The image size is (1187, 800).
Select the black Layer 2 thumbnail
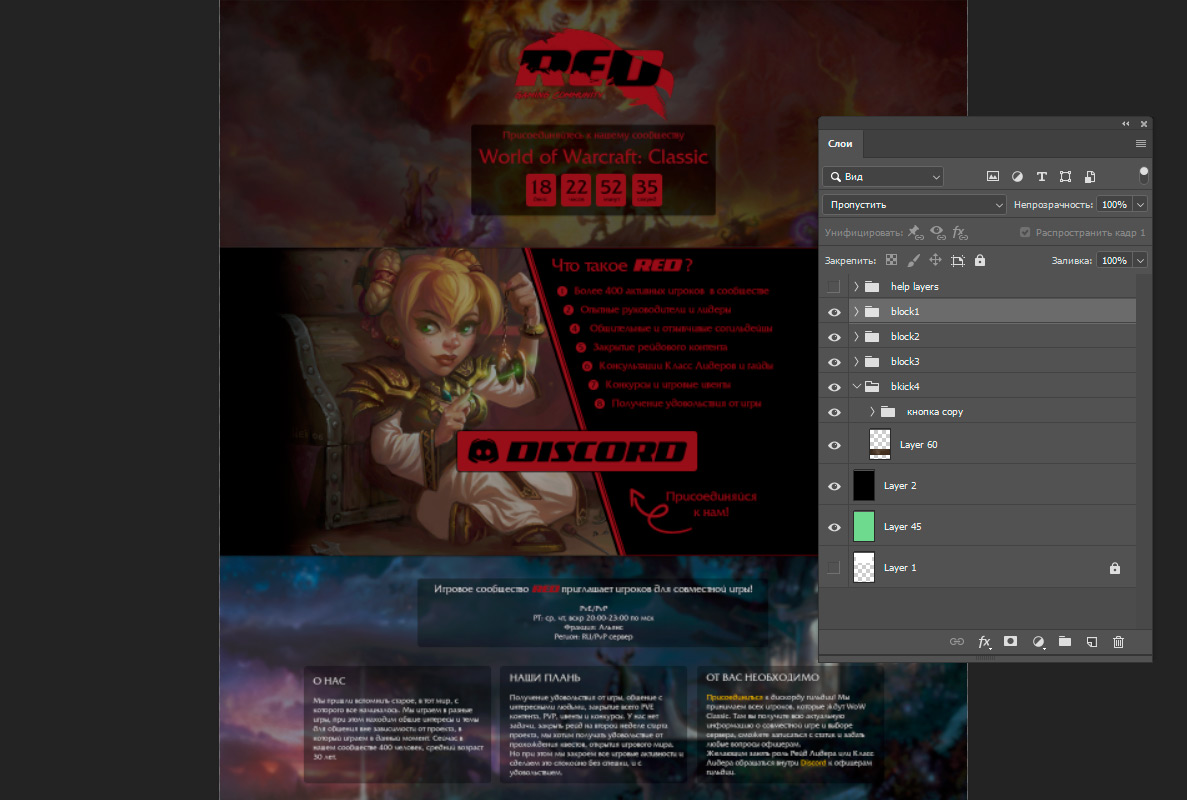tap(864, 485)
